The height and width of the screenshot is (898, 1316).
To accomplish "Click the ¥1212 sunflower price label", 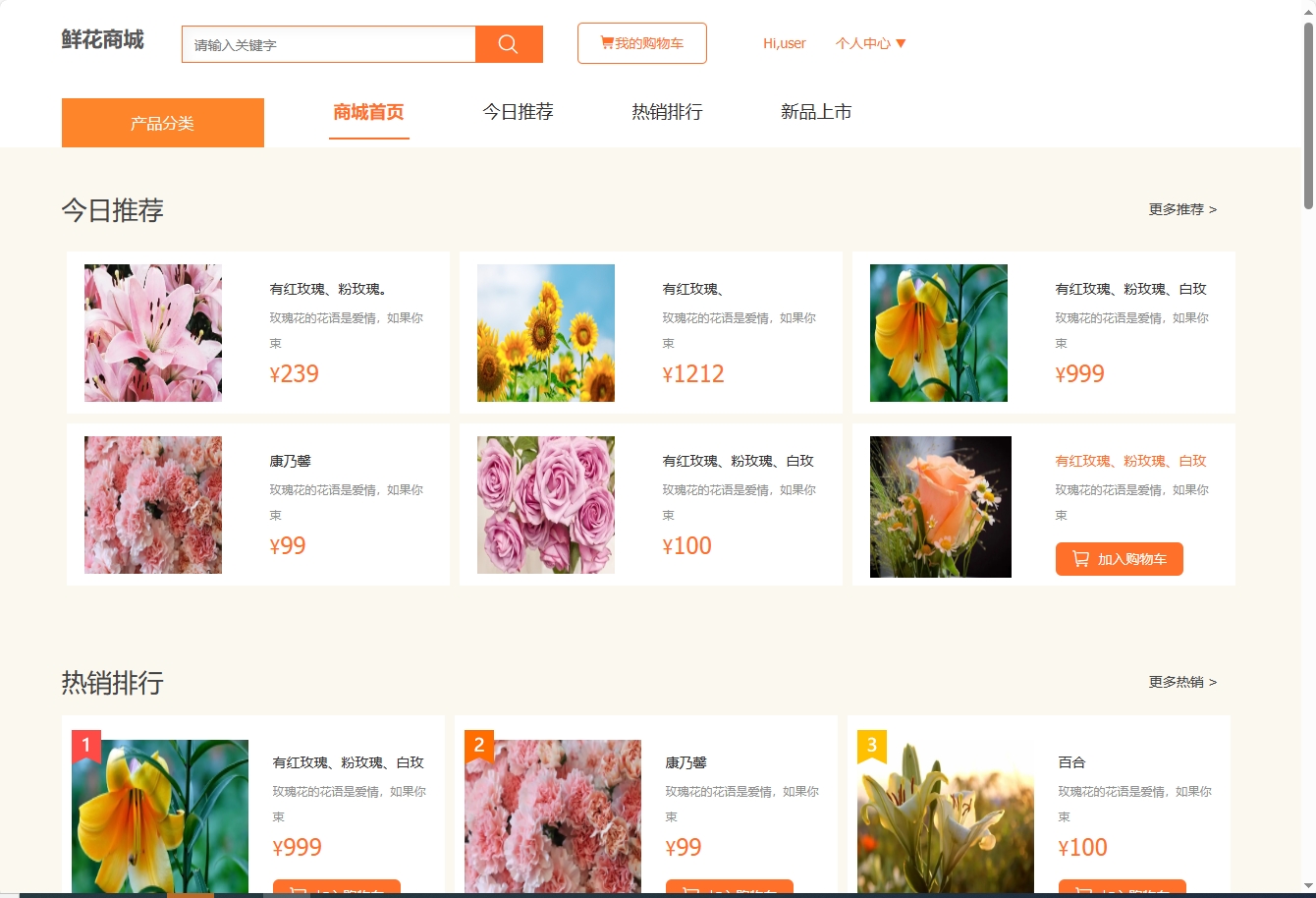I will tap(693, 373).
